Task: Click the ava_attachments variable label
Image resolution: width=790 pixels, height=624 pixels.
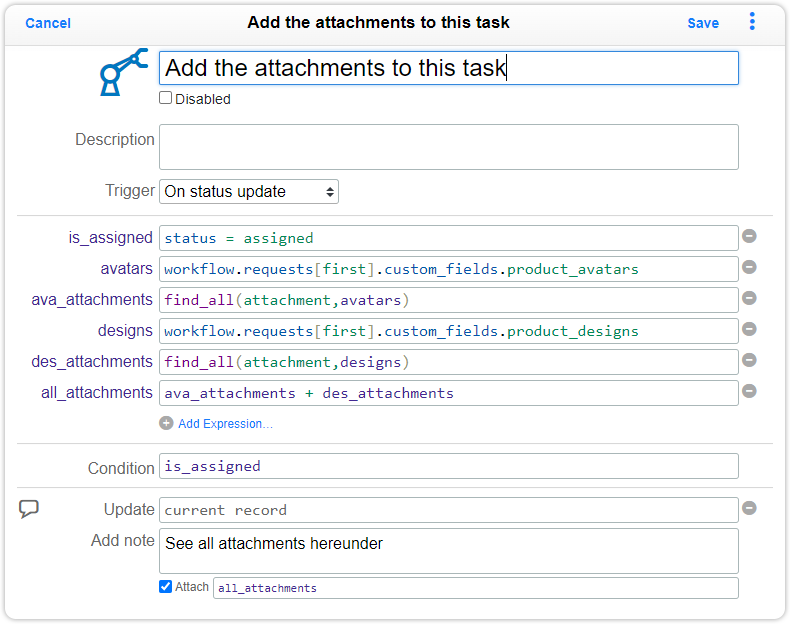Action: (92, 299)
